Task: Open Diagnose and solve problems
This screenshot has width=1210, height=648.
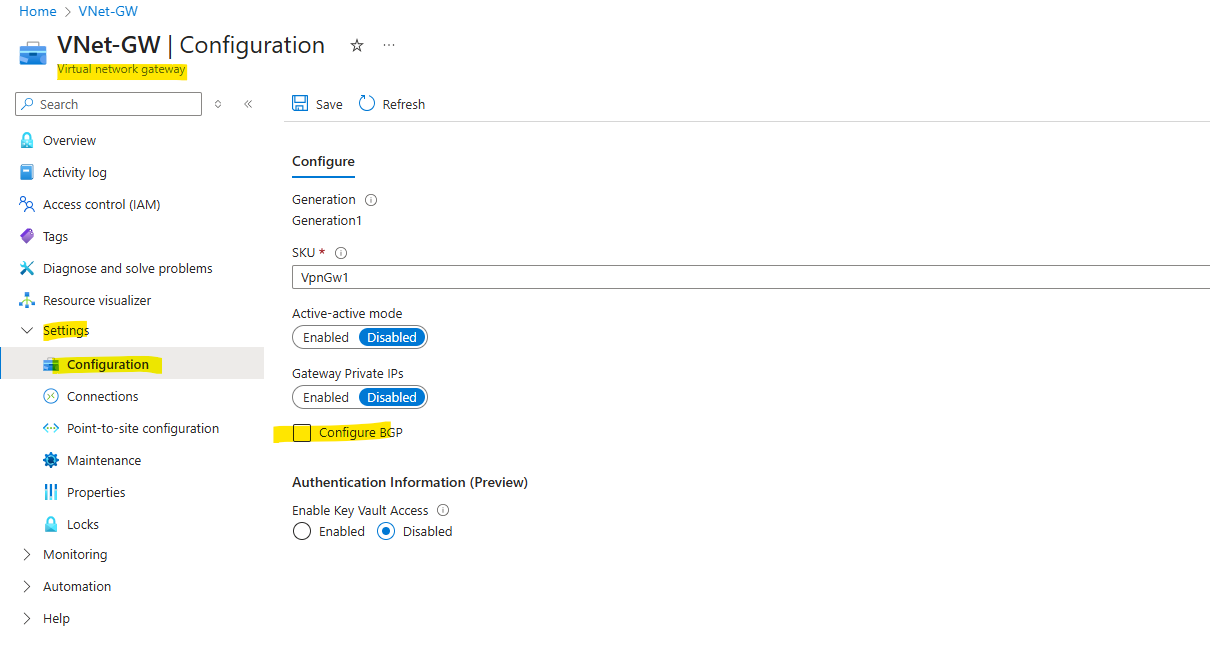Action: pyautogui.click(x=128, y=268)
